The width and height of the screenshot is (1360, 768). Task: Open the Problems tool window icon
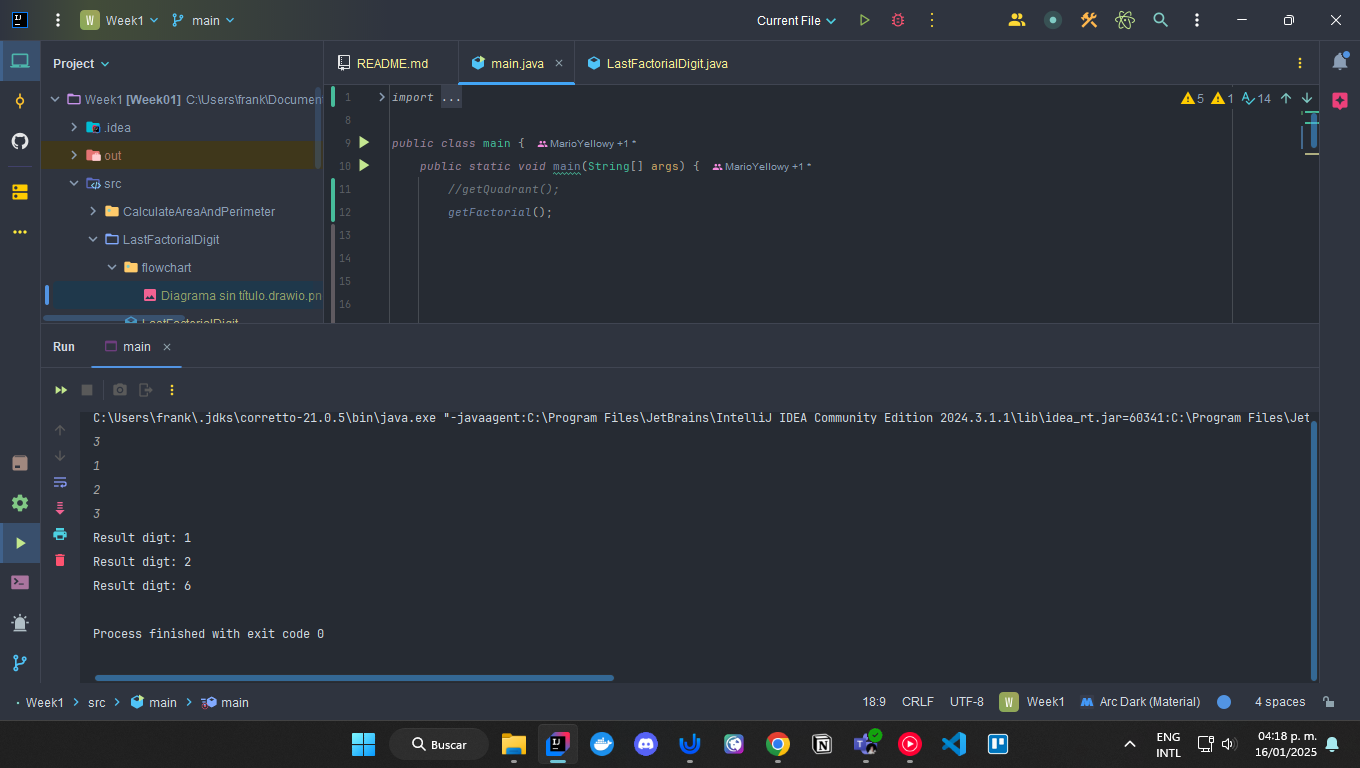[x=20, y=623]
